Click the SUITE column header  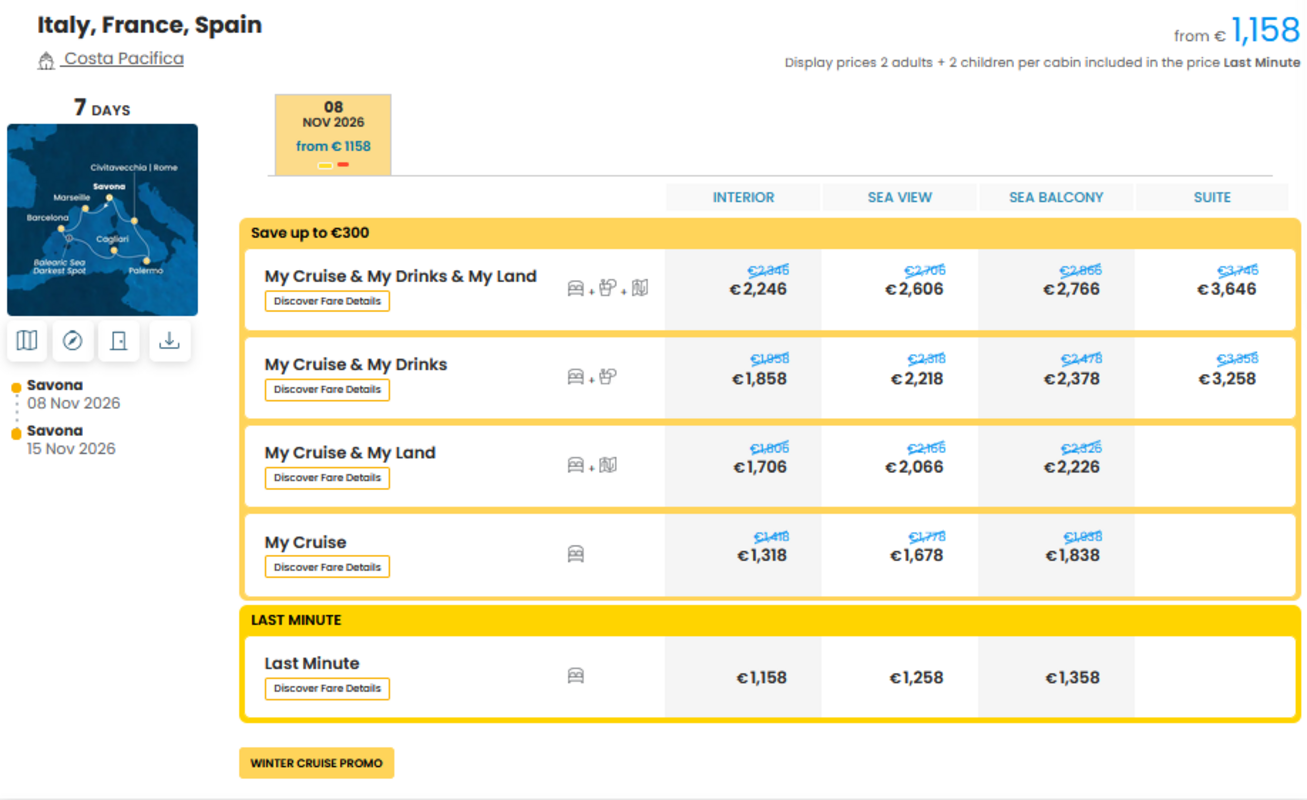[1212, 197]
